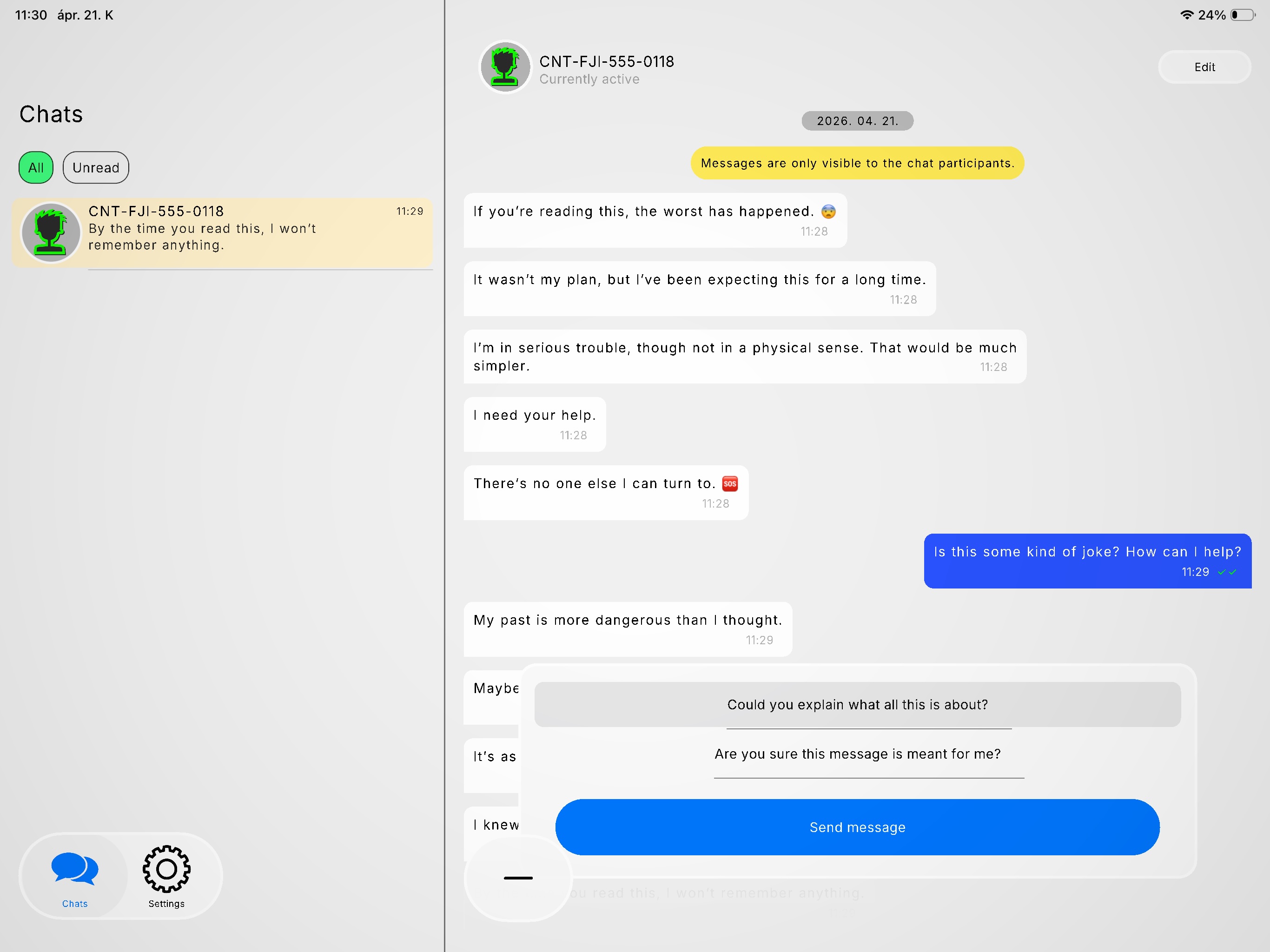The image size is (1270, 952).
Task: Open the CNT-FJI-555-0118 conversation in the list
Action: [x=224, y=232]
